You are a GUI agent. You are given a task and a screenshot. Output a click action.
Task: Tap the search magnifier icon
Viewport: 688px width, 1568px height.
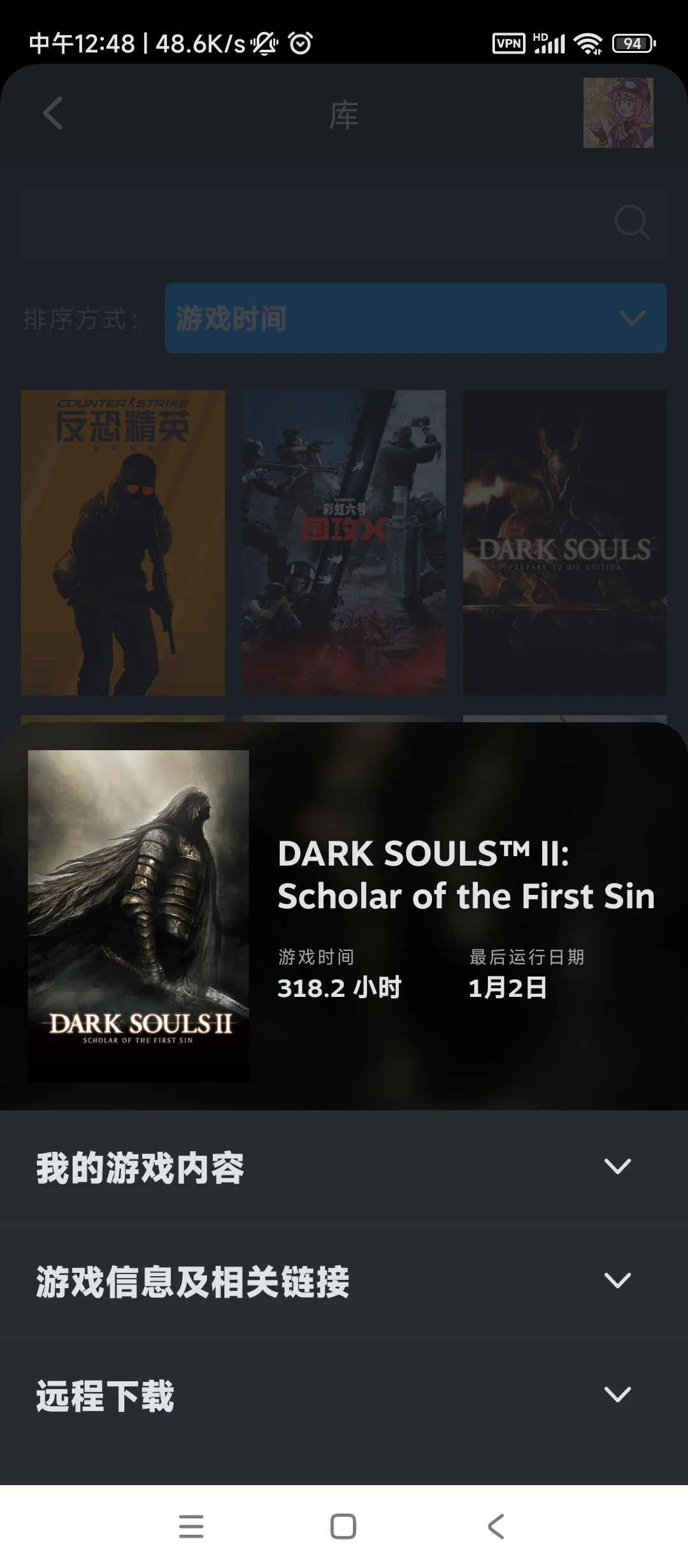[631, 222]
